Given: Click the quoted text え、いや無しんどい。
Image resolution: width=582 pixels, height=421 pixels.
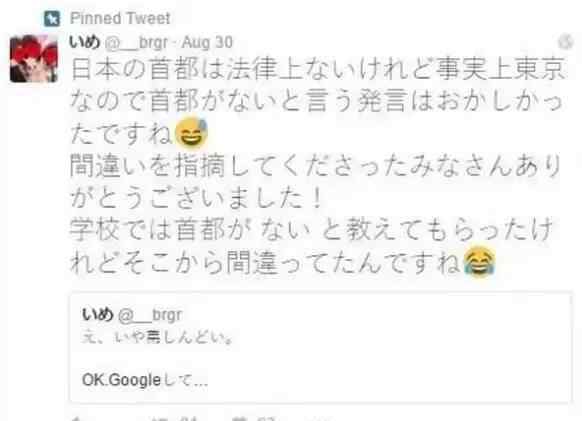Looking at the screenshot, I should pos(157,337).
